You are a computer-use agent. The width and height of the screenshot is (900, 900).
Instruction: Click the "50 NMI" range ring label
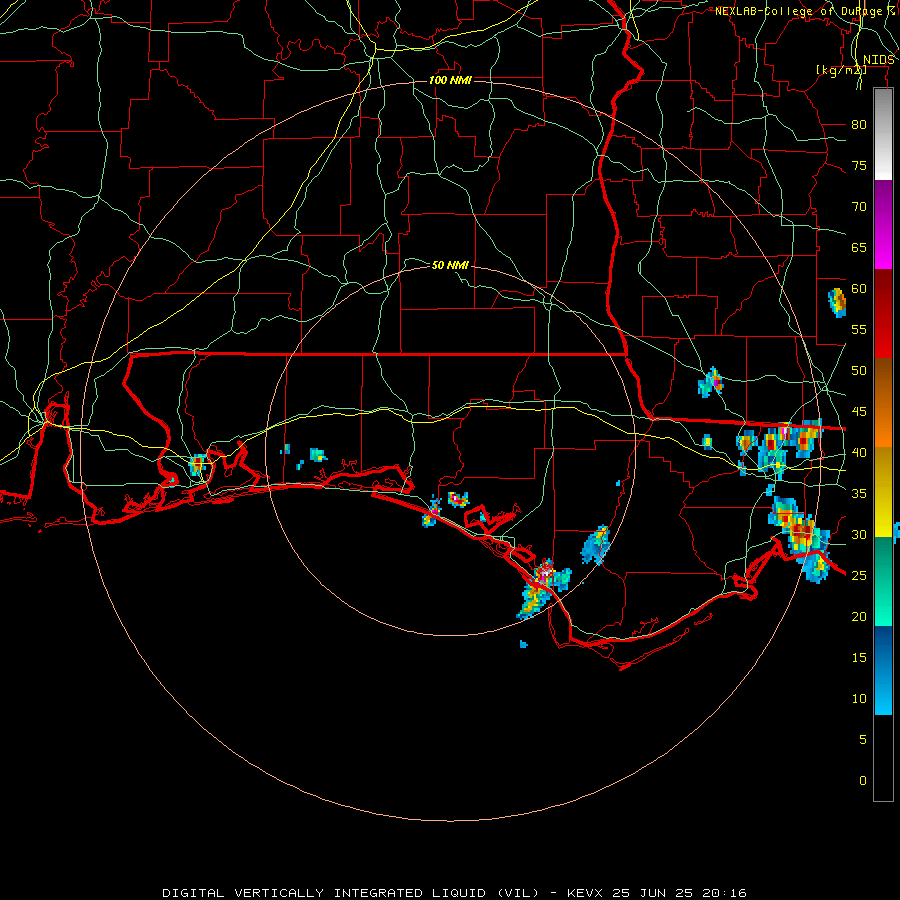[x=450, y=265]
